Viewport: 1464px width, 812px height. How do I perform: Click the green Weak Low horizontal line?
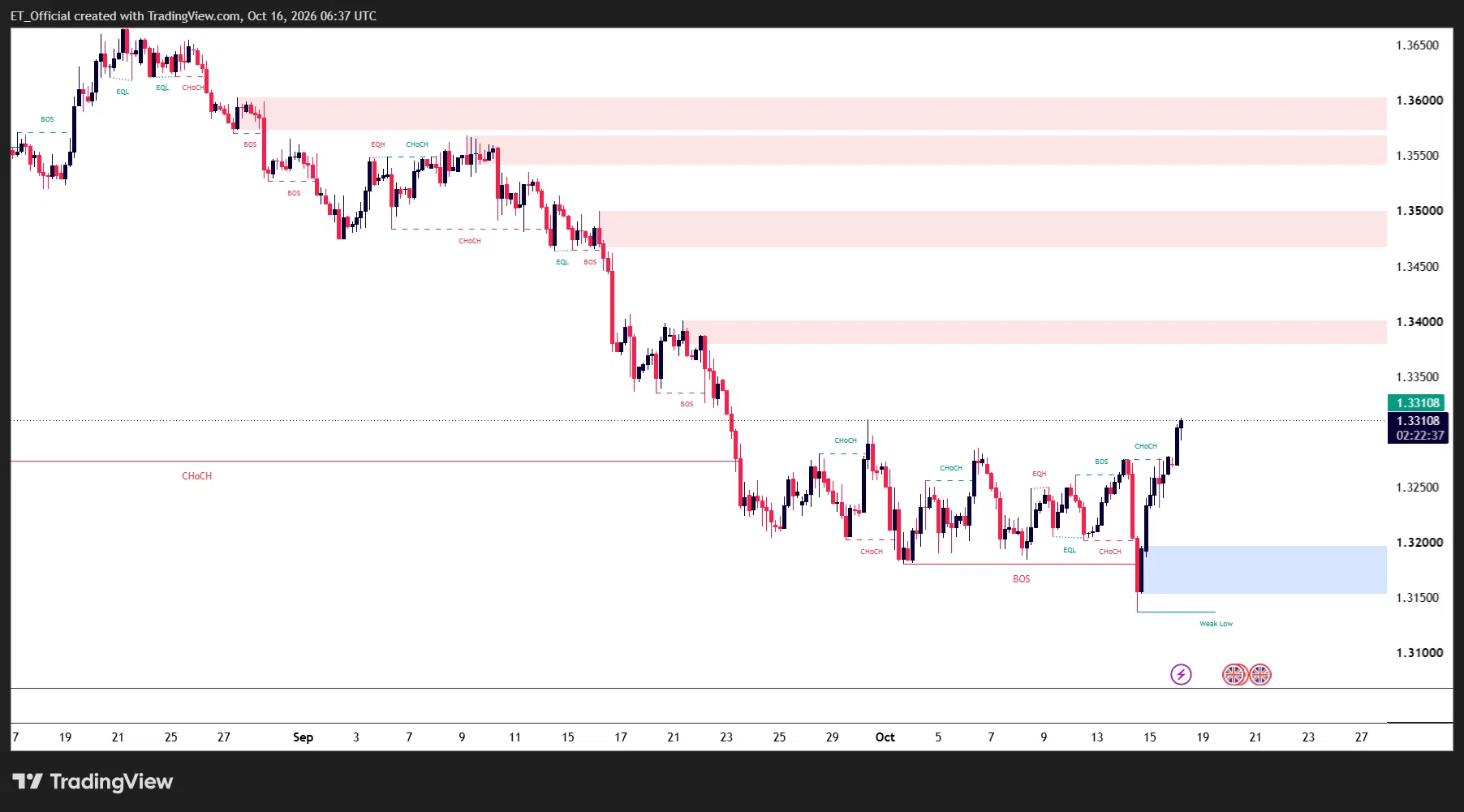[1176, 612]
